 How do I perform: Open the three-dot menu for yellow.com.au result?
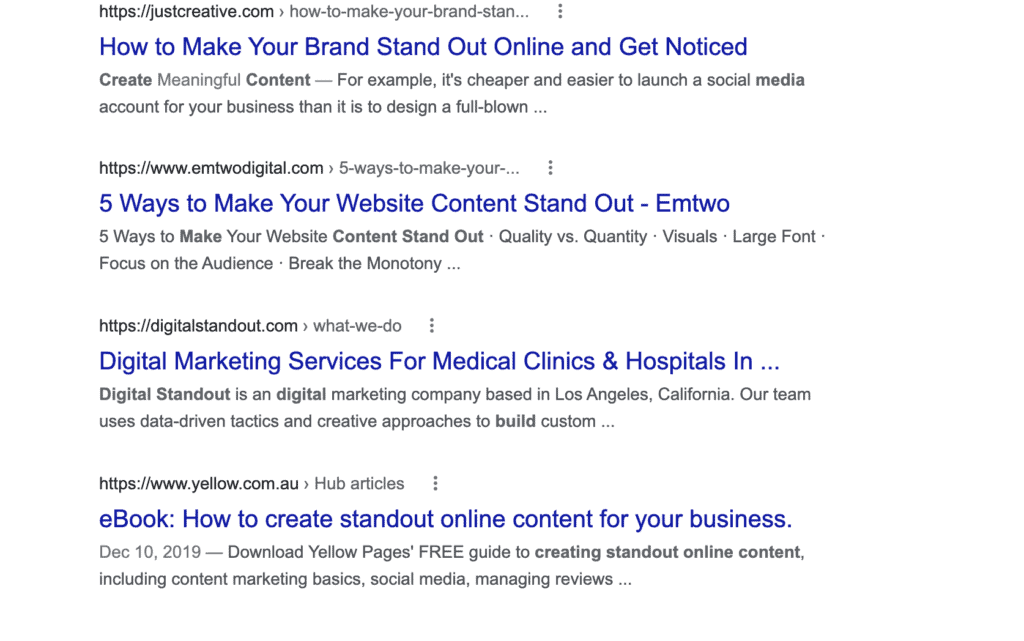click(435, 482)
